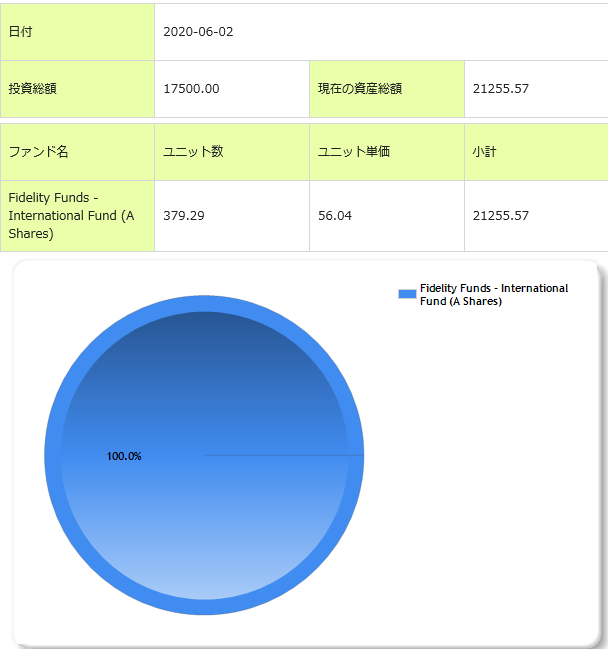Select the date value 2020-06-02
608x649 pixels.
tap(198, 32)
